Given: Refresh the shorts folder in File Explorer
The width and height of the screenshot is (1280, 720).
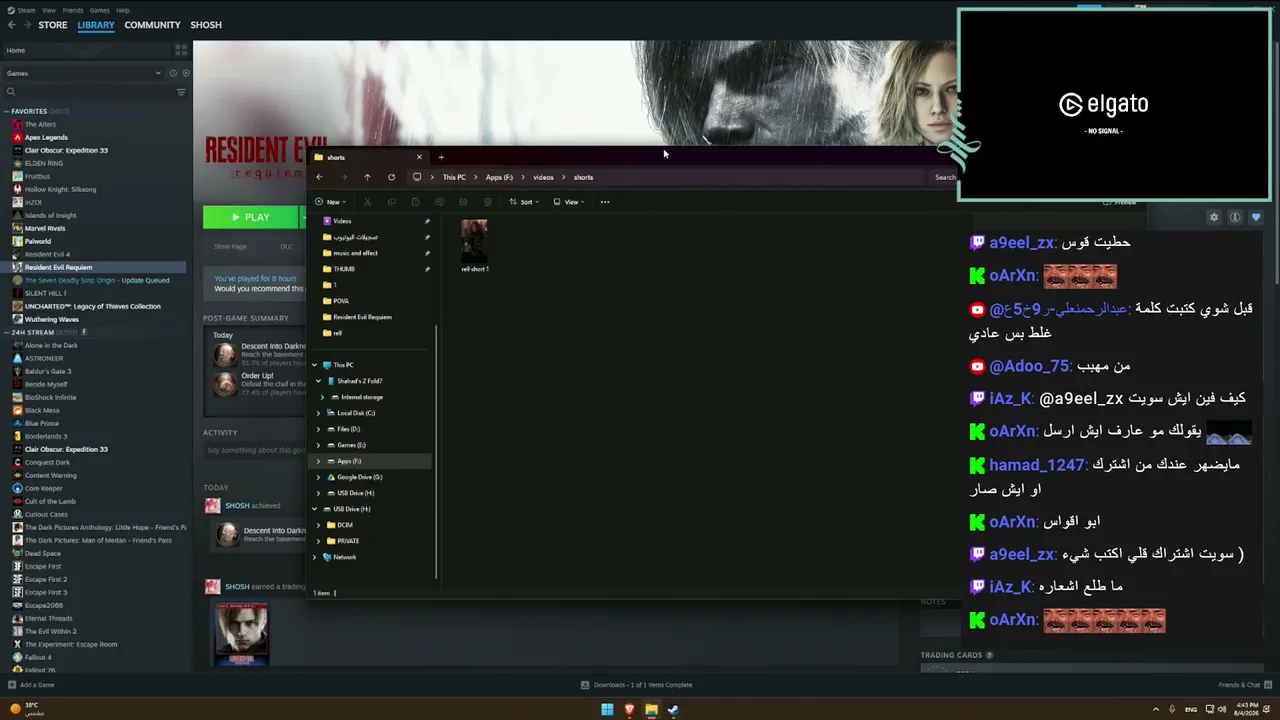Looking at the screenshot, I should 391,177.
